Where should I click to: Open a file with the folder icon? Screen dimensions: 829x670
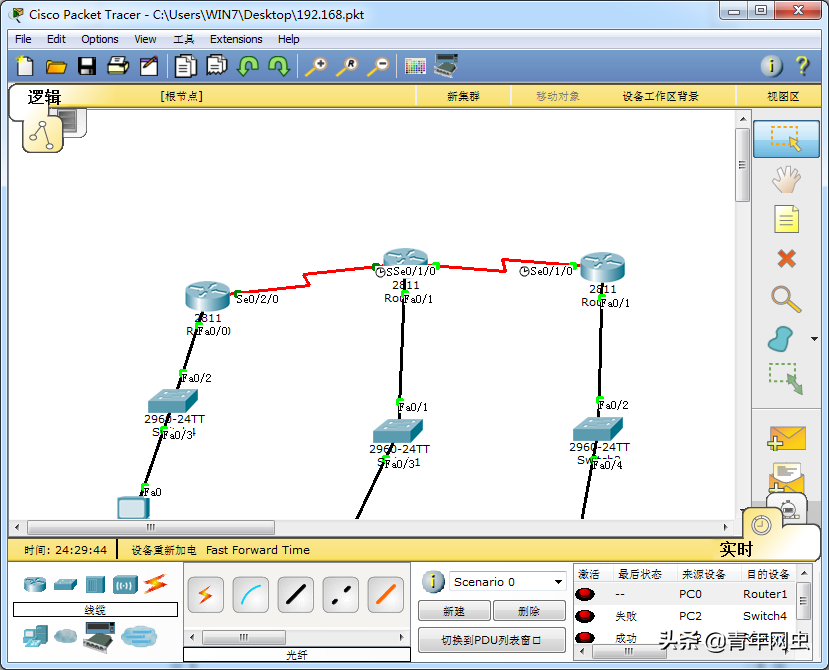[56, 67]
